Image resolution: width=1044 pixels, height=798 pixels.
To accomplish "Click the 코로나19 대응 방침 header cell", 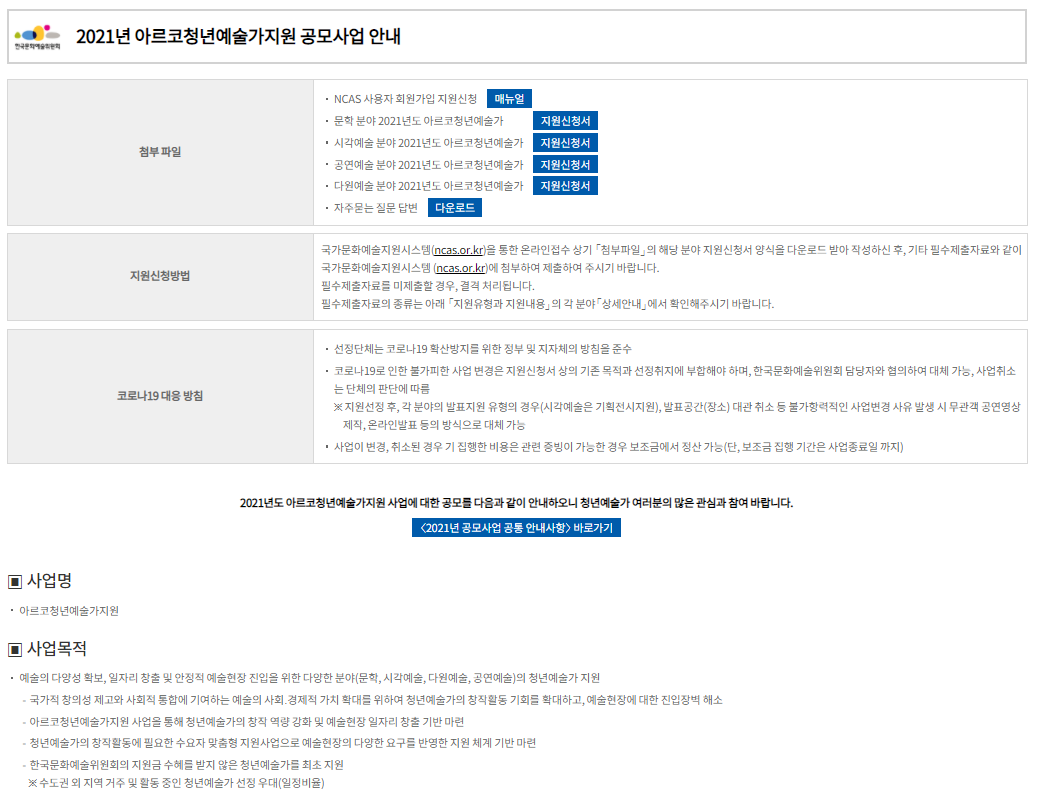I will tap(160, 397).
